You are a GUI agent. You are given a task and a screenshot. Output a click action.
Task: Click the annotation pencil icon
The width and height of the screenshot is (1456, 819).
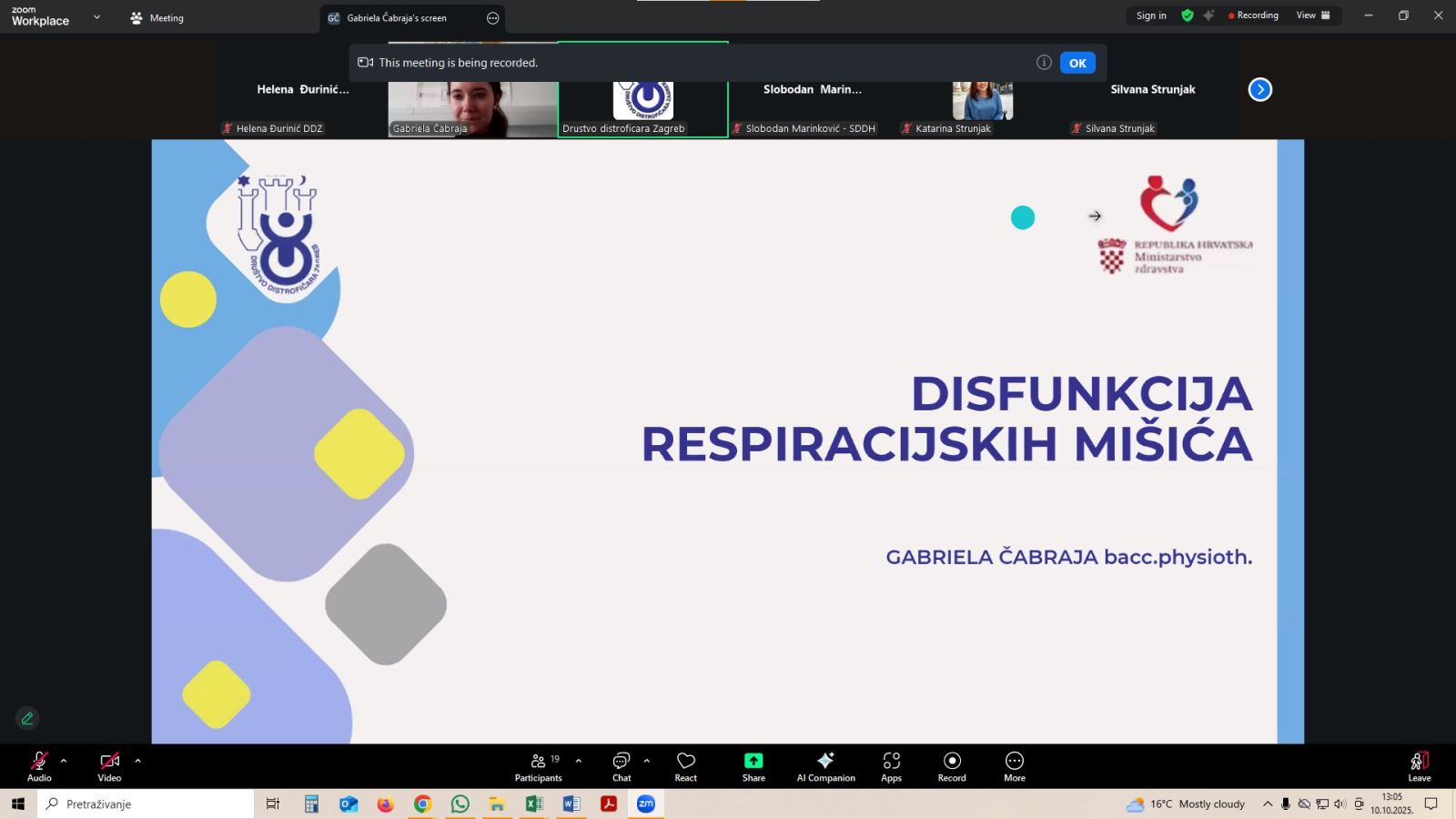[27, 719]
